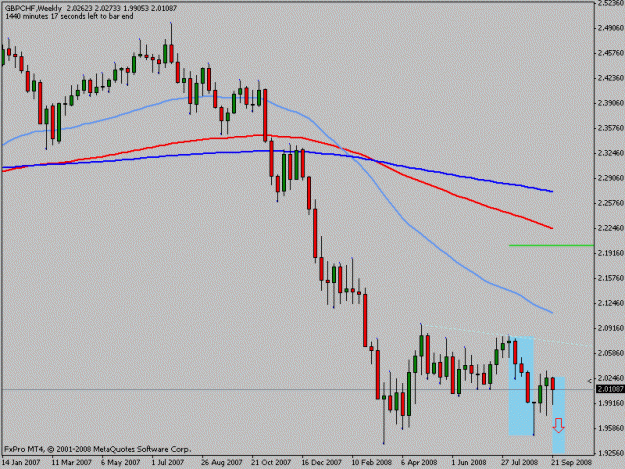The width and height of the screenshot is (625, 469).
Task: Click the 2.22460 price axis label
Action: 610,228
